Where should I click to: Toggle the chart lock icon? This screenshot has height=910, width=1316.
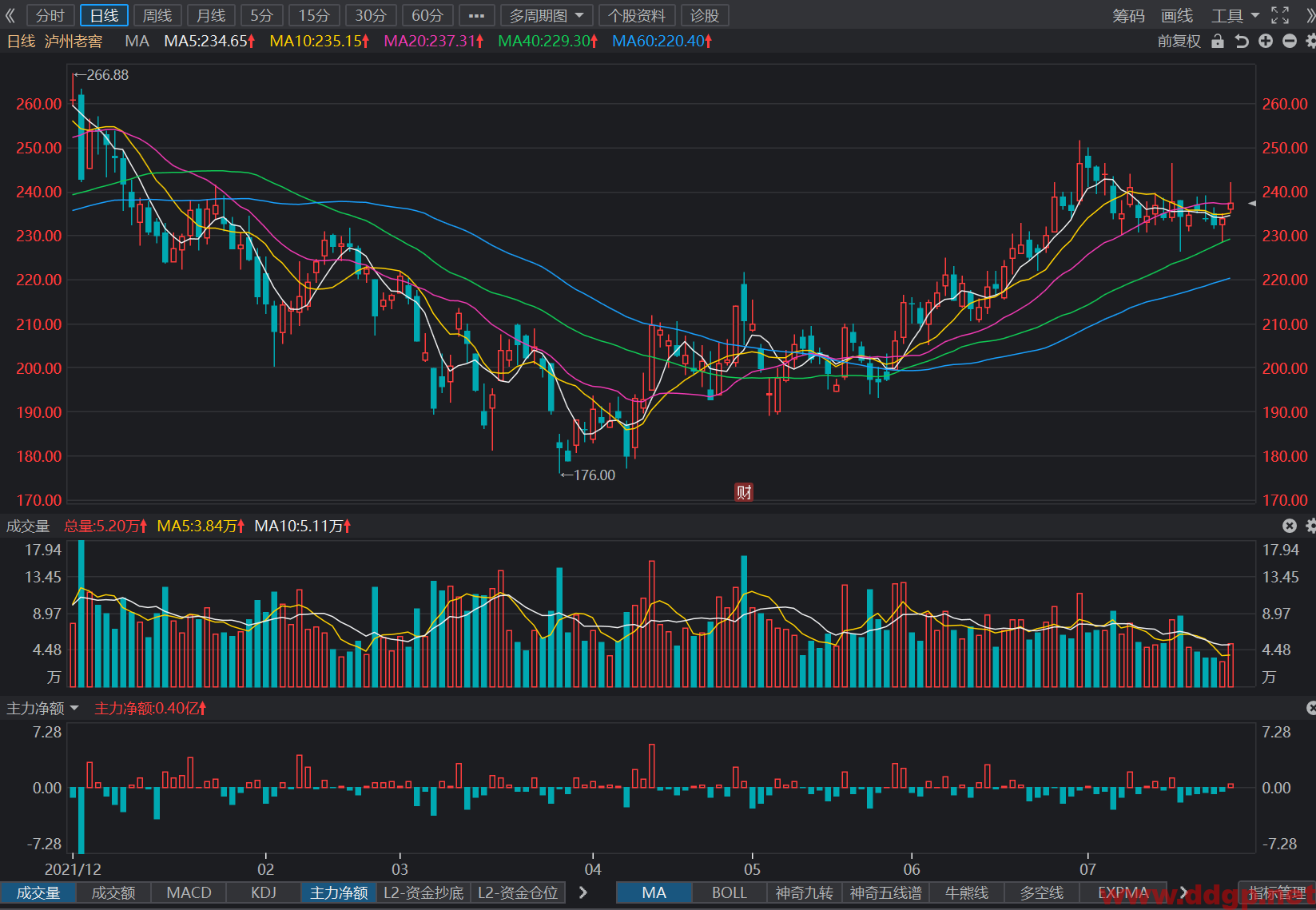1218,41
